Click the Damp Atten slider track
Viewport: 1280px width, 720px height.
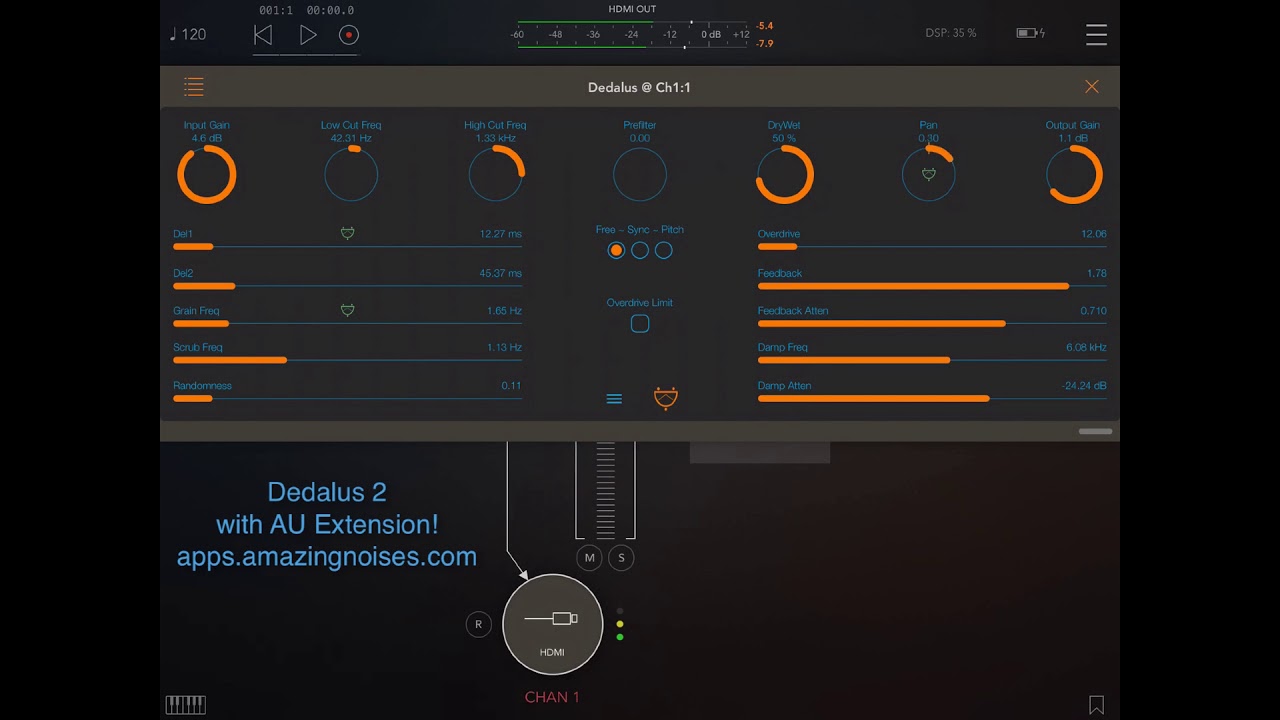click(x=932, y=398)
